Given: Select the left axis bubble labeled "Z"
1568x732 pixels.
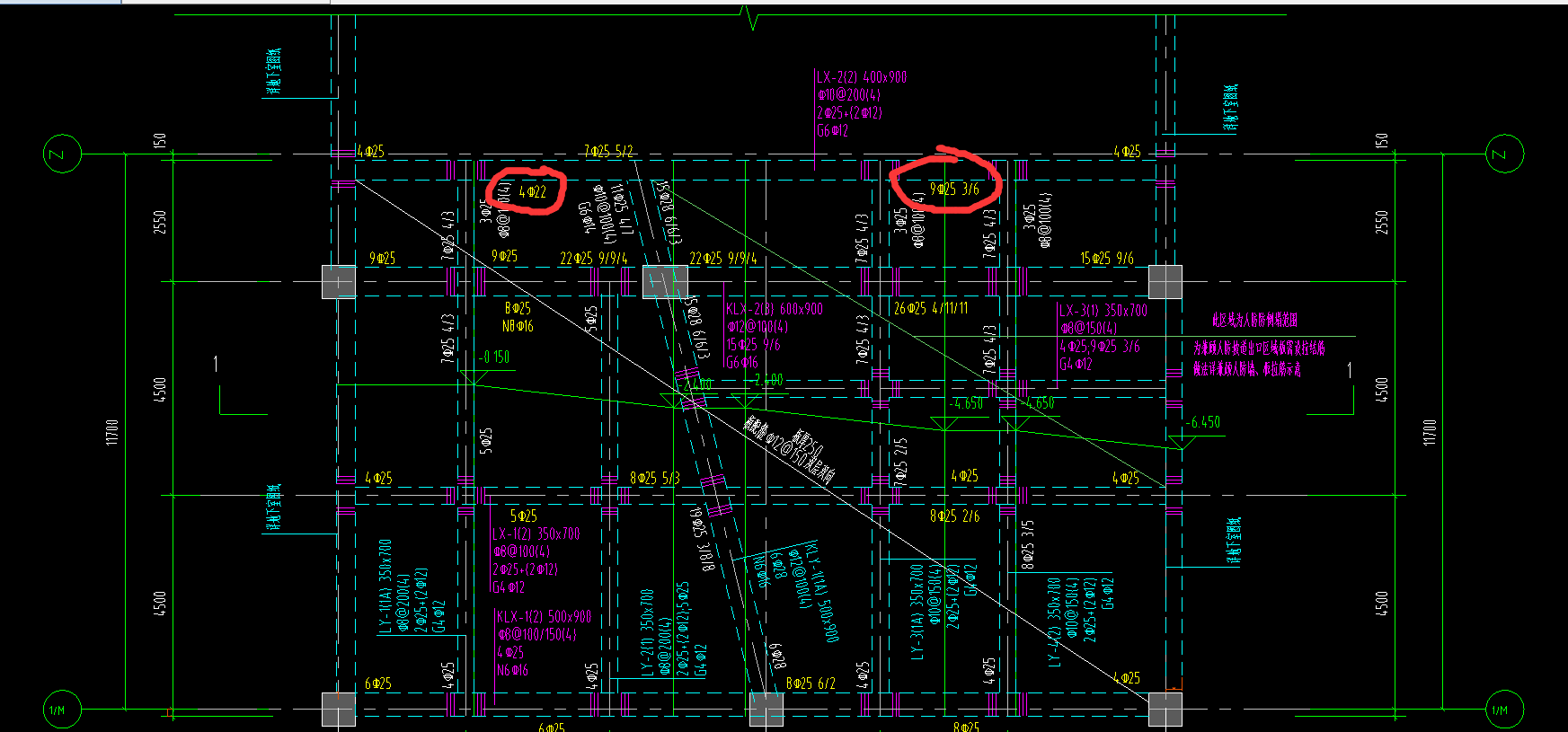Looking at the screenshot, I should coord(62,154).
